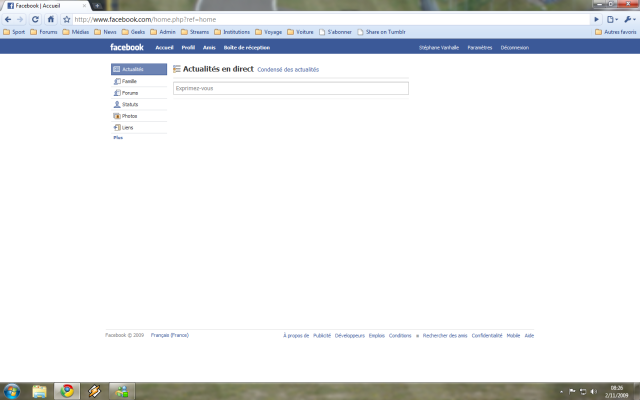Open the Mobile footer link

[x=513, y=336]
